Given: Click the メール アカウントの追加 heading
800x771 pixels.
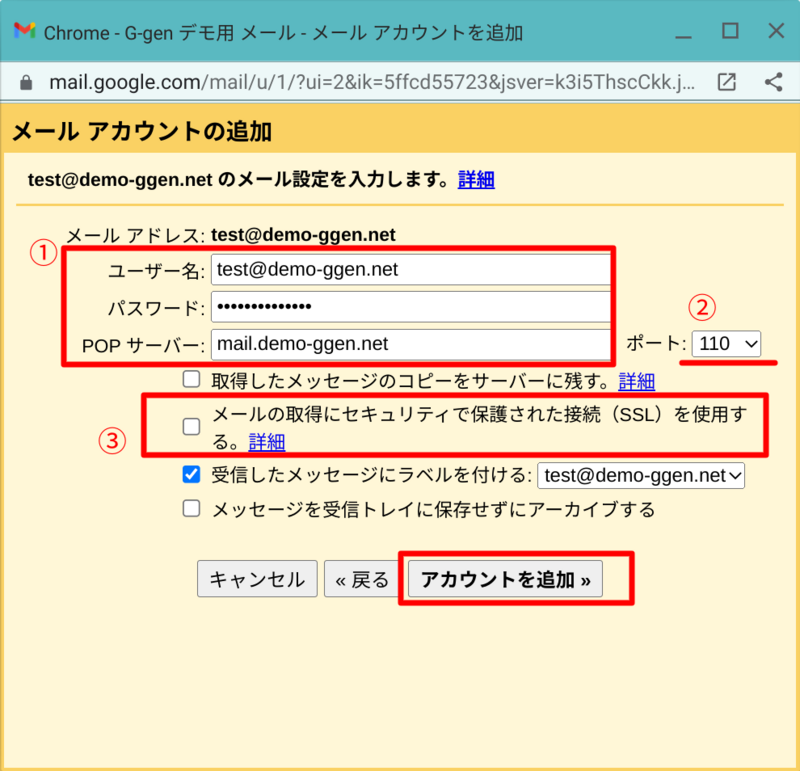Looking at the screenshot, I should pos(142,131).
